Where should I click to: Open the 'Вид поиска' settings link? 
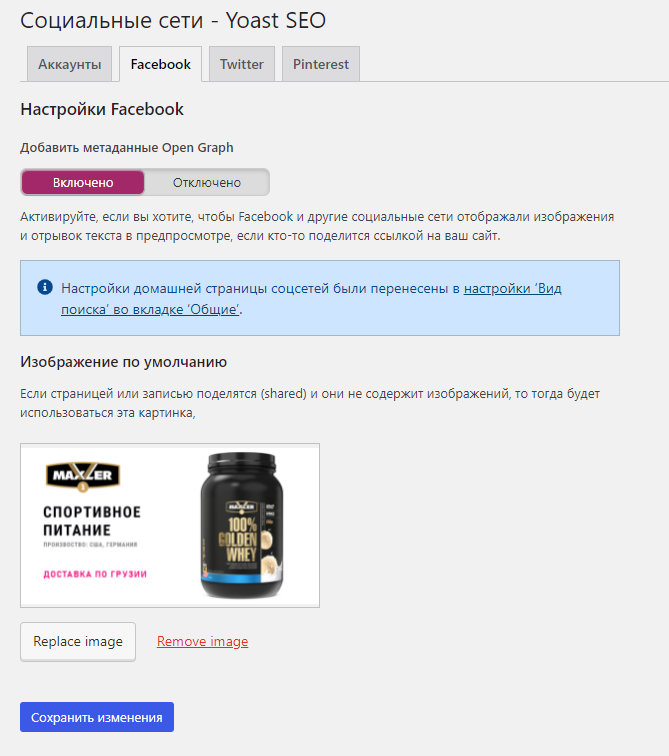tap(311, 299)
